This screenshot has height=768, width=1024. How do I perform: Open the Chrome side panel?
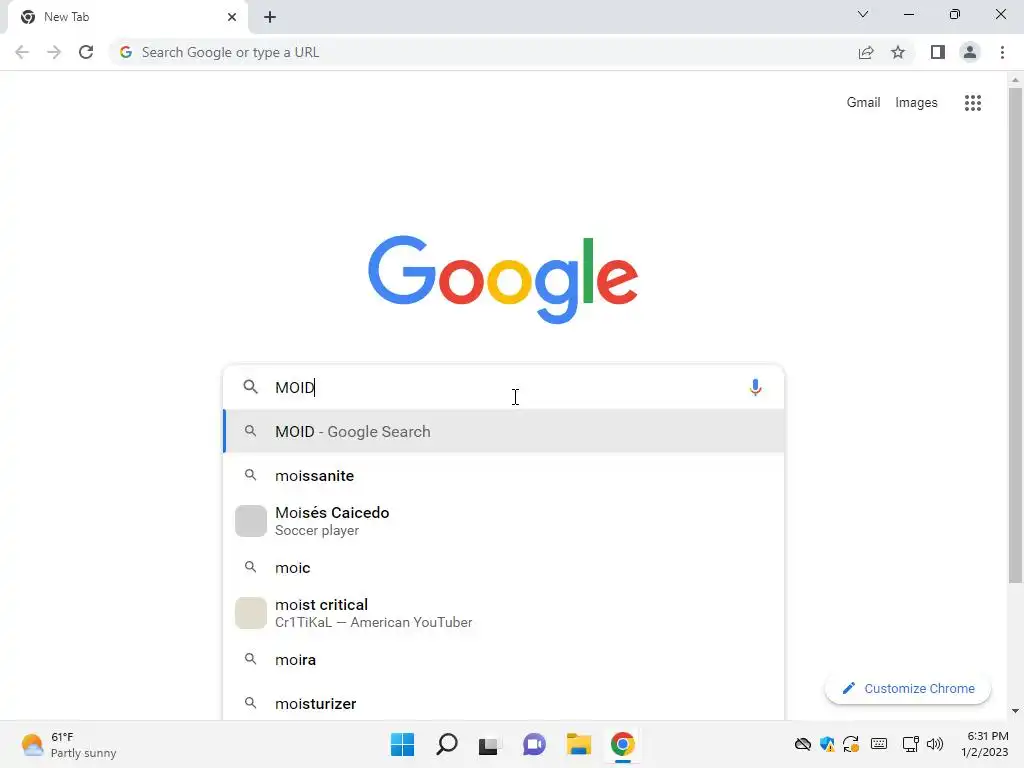tap(938, 52)
